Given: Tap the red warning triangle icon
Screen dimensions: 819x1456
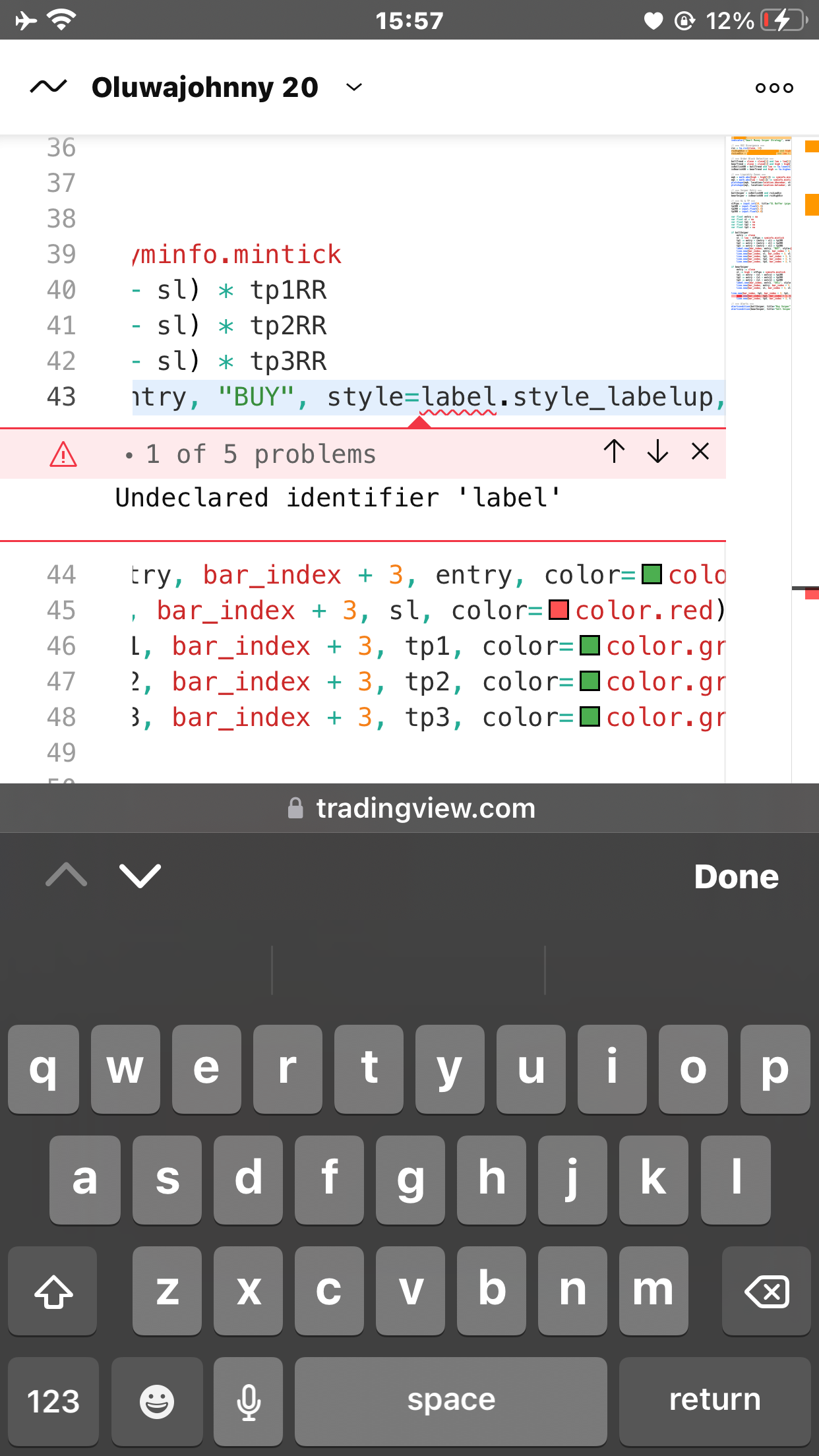Looking at the screenshot, I should (x=63, y=454).
